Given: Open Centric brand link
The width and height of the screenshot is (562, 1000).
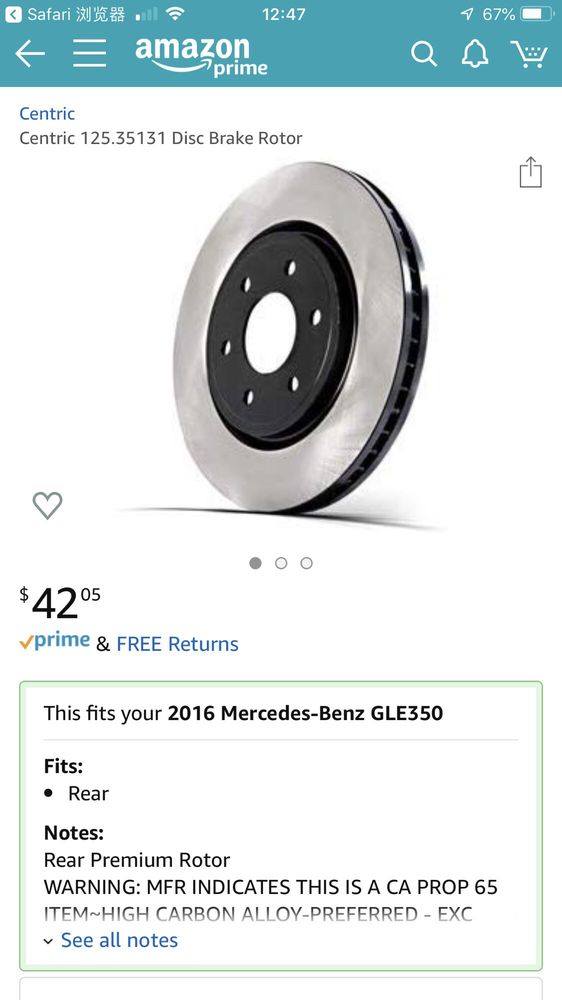Looking at the screenshot, I should coord(47,114).
